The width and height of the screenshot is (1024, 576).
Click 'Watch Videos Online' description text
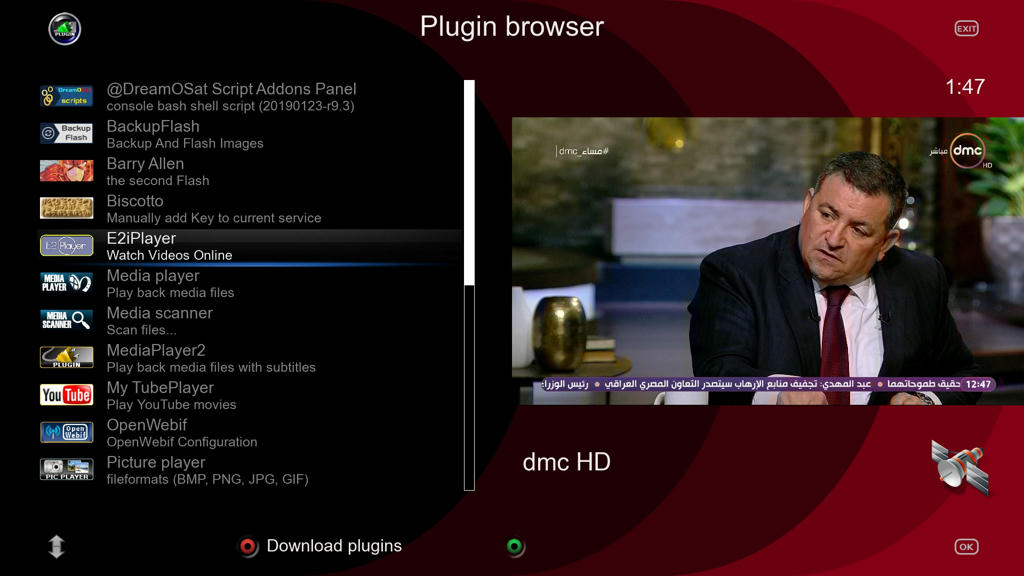(x=170, y=255)
